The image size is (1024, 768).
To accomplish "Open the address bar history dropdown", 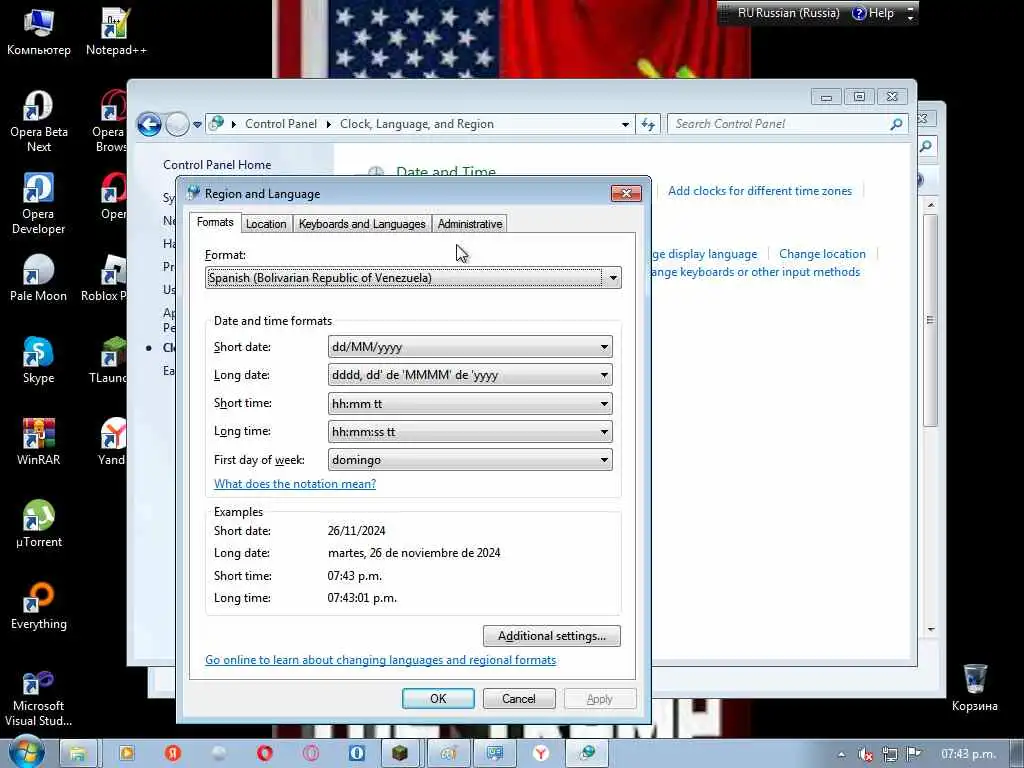I will [625, 124].
